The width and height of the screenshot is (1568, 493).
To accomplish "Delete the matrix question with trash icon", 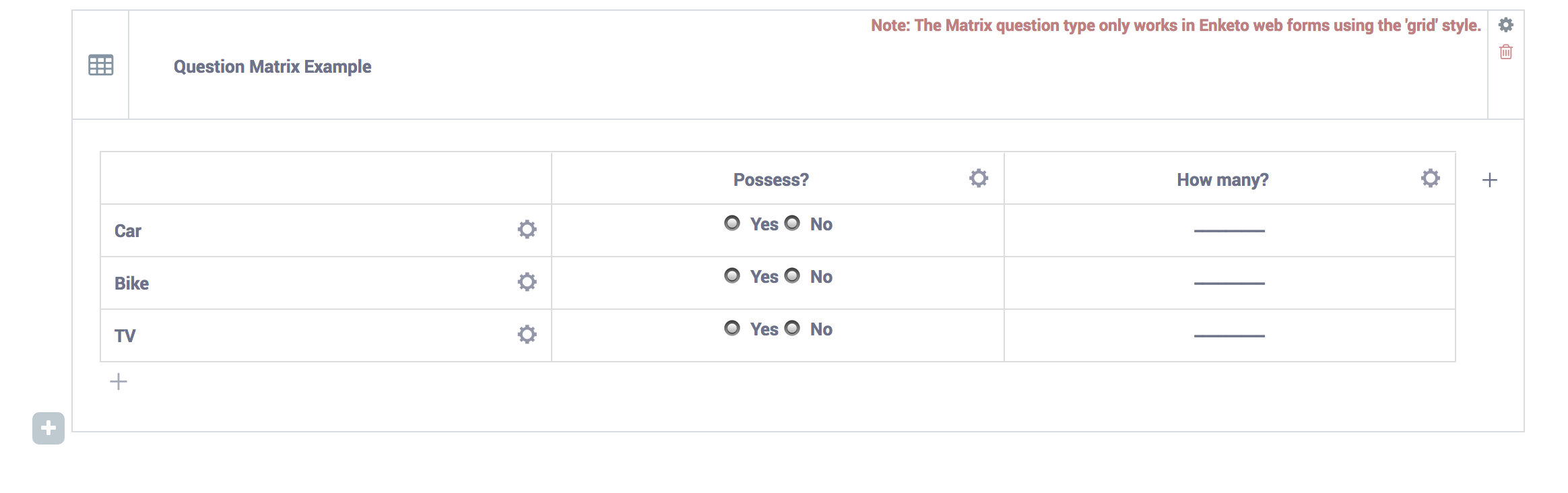I will [1506, 52].
